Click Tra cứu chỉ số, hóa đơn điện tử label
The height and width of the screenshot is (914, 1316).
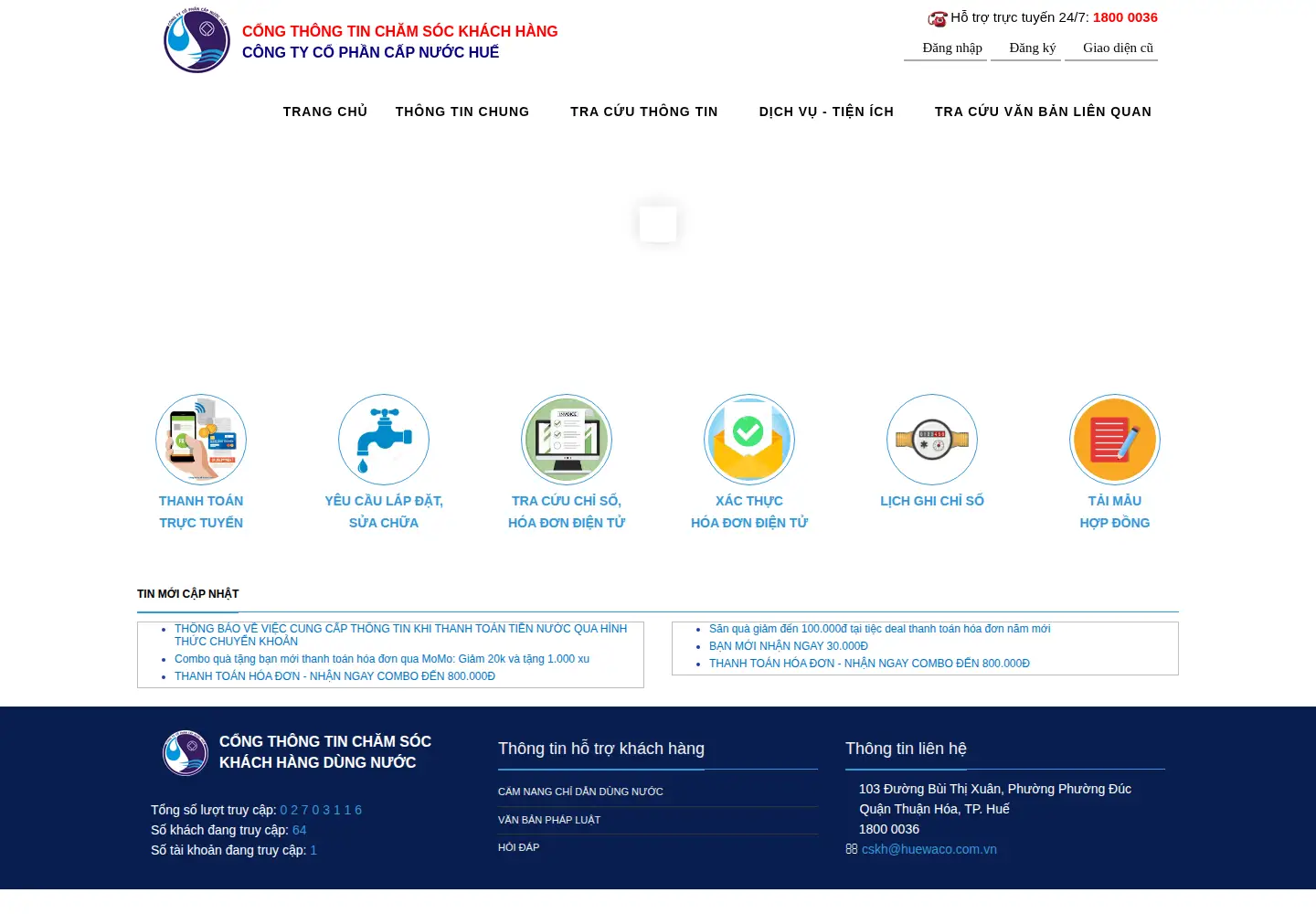click(x=567, y=512)
